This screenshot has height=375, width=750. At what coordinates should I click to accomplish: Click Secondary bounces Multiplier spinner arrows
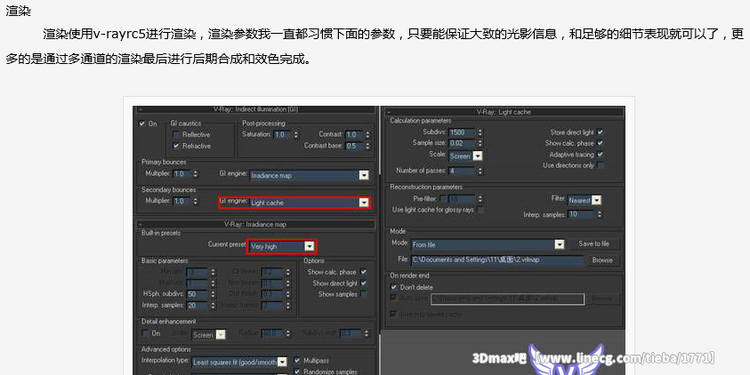[195, 201]
